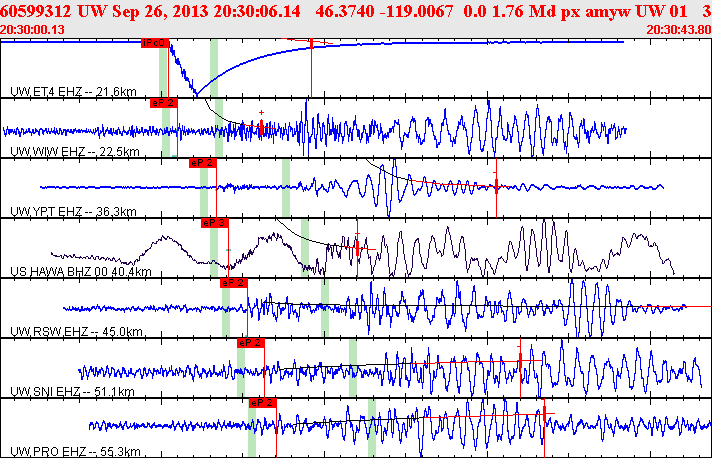The width and height of the screenshot is (712, 458).
Task: Click the second green S-window bar on ET4 trace
Action: (x=214, y=68)
